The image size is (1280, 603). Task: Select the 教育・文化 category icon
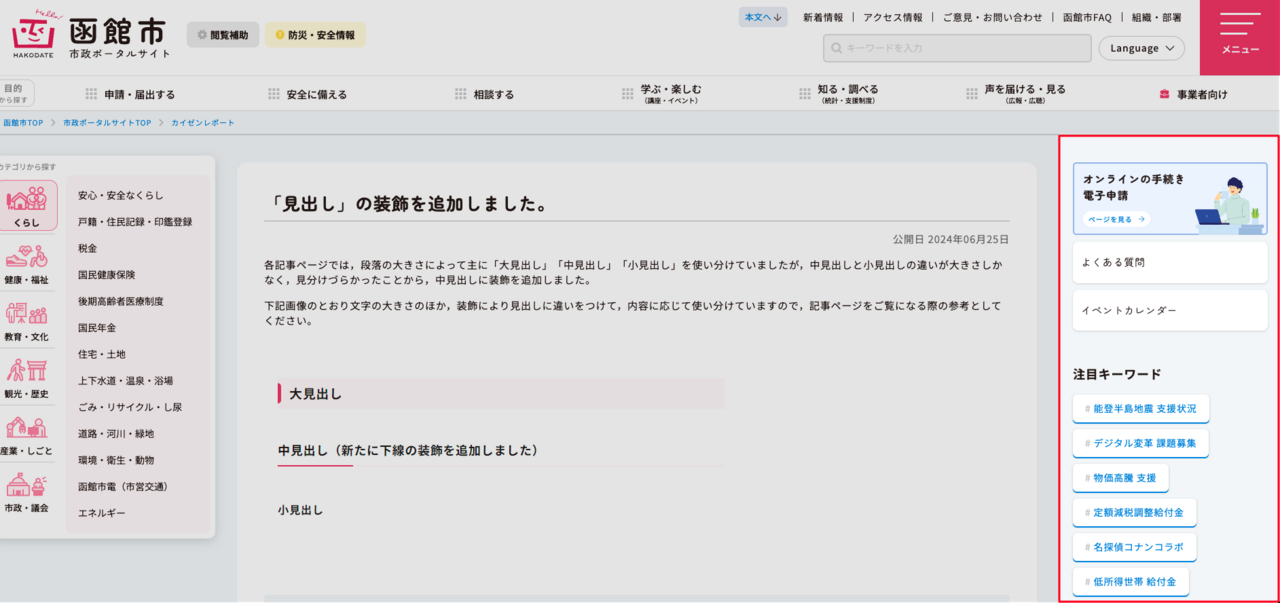pyautogui.click(x=26, y=322)
